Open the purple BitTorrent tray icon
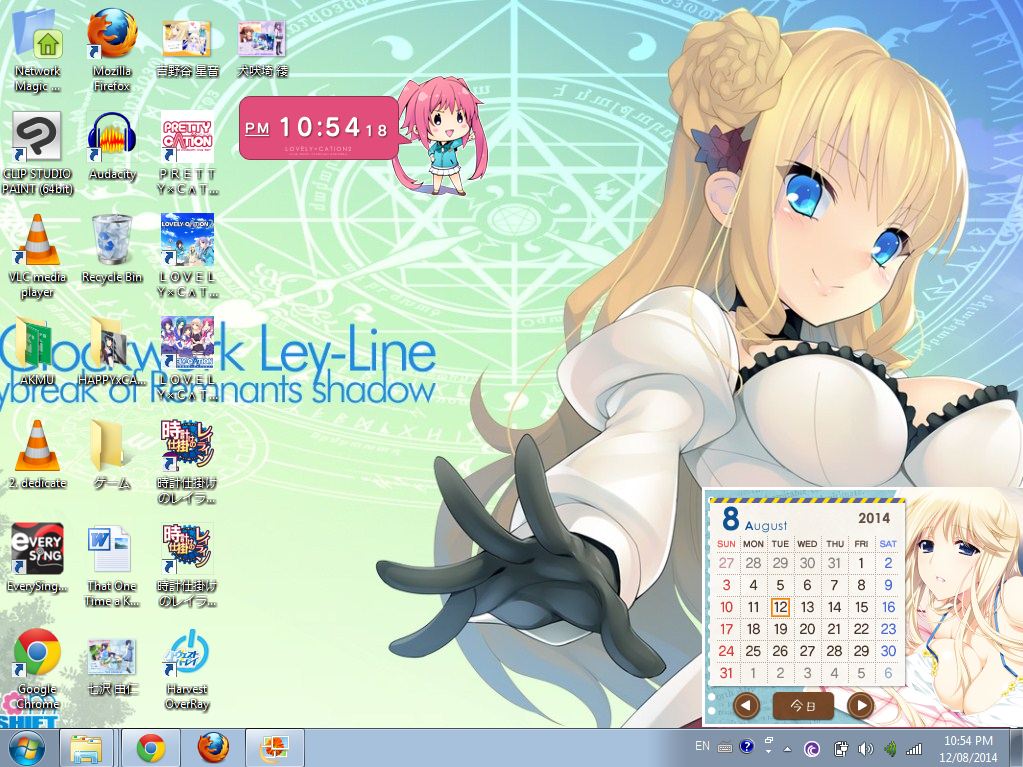 812,749
